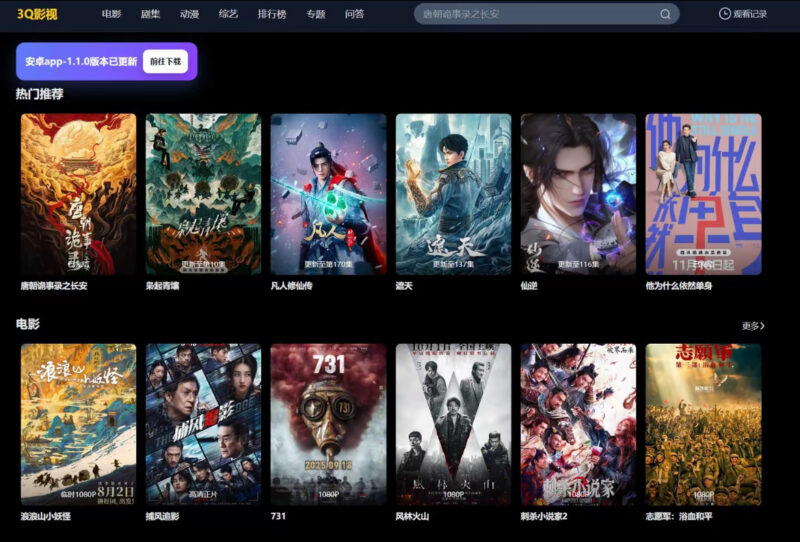Click the 前往下载 download button
The width and height of the screenshot is (800, 542).
point(165,61)
